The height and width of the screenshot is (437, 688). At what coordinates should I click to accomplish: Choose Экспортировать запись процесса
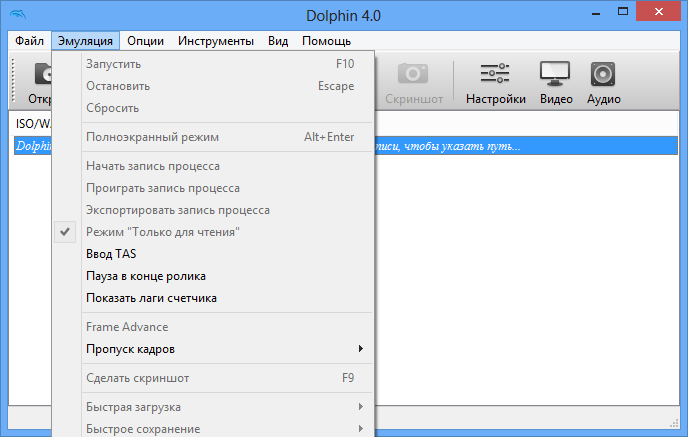pyautogui.click(x=213, y=210)
